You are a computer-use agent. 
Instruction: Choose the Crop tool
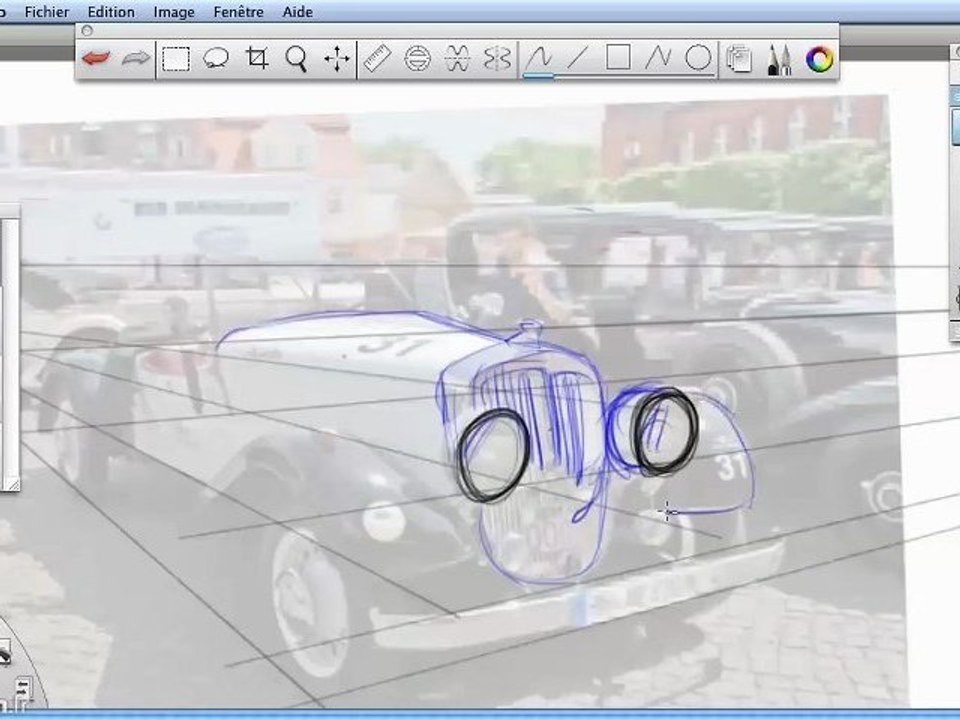[257, 58]
